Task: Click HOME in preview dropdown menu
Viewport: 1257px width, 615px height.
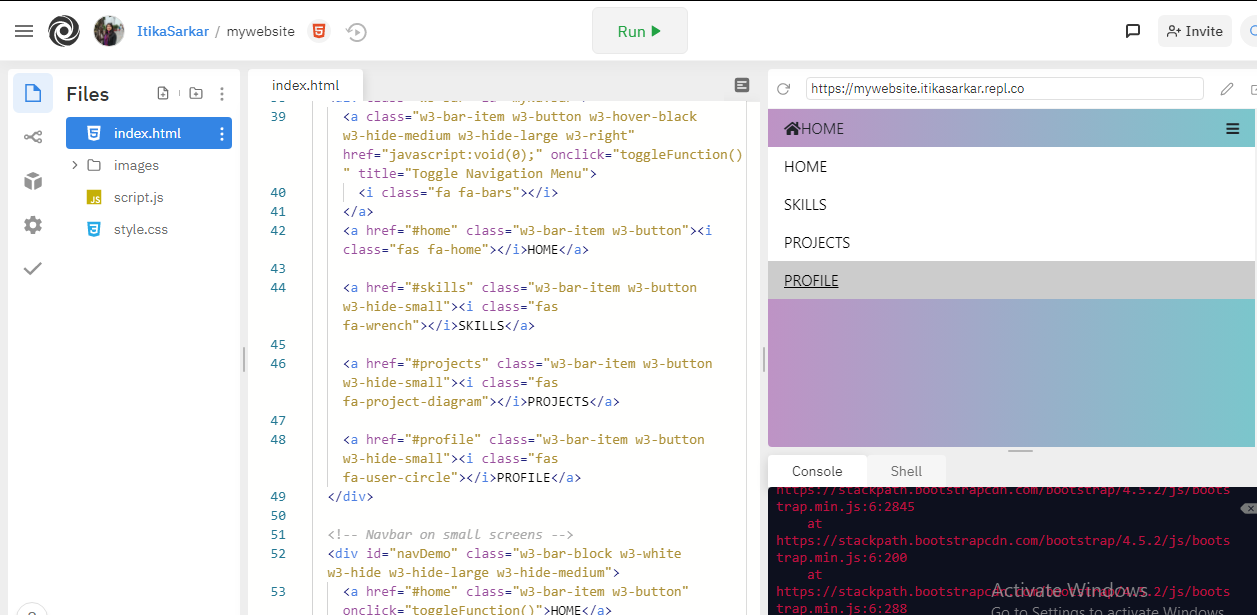Action: coord(1011,167)
